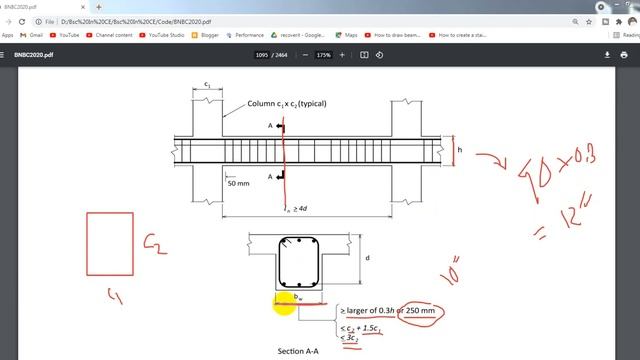640x360 pixels.
Task: View site information icon
Action: [x=38, y=22]
